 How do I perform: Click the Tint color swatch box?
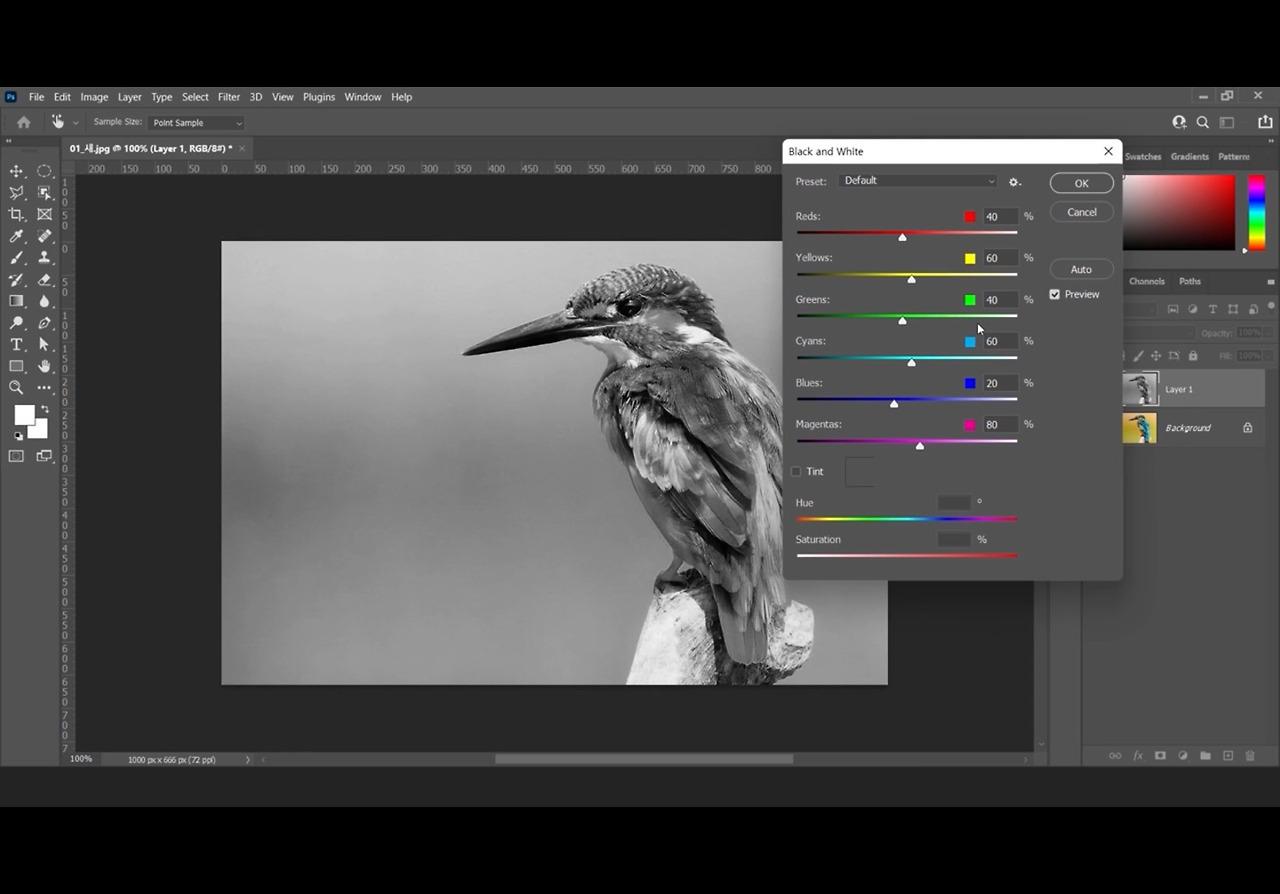pyautogui.click(x=860, y=472)
